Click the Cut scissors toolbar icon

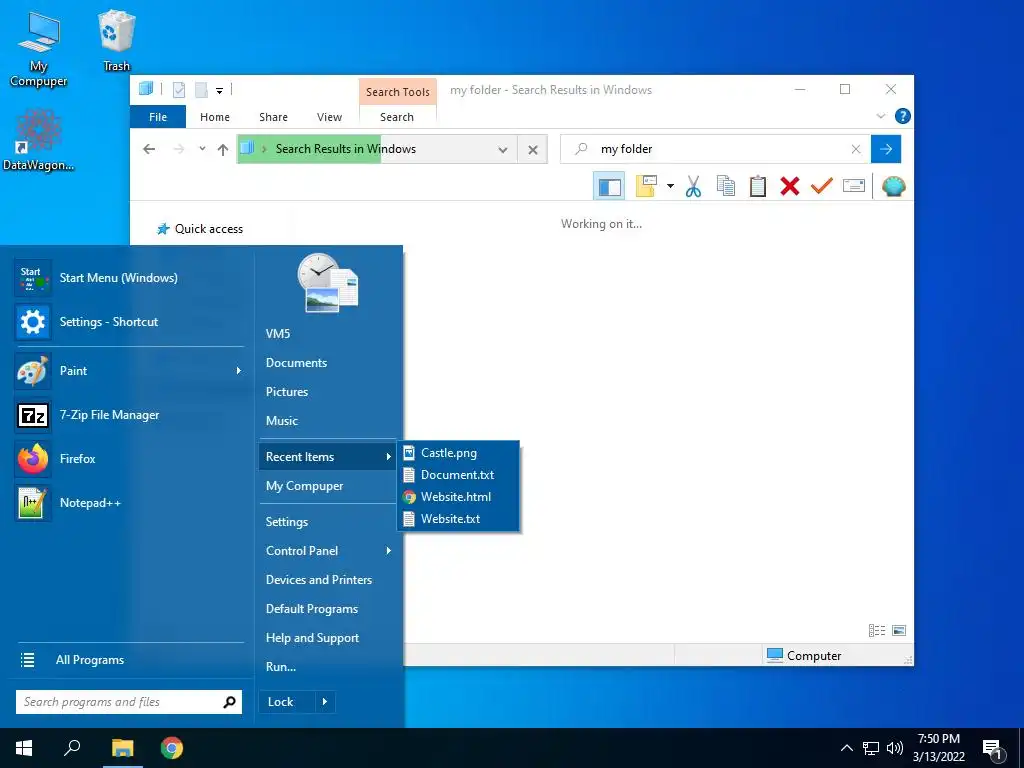693,186
